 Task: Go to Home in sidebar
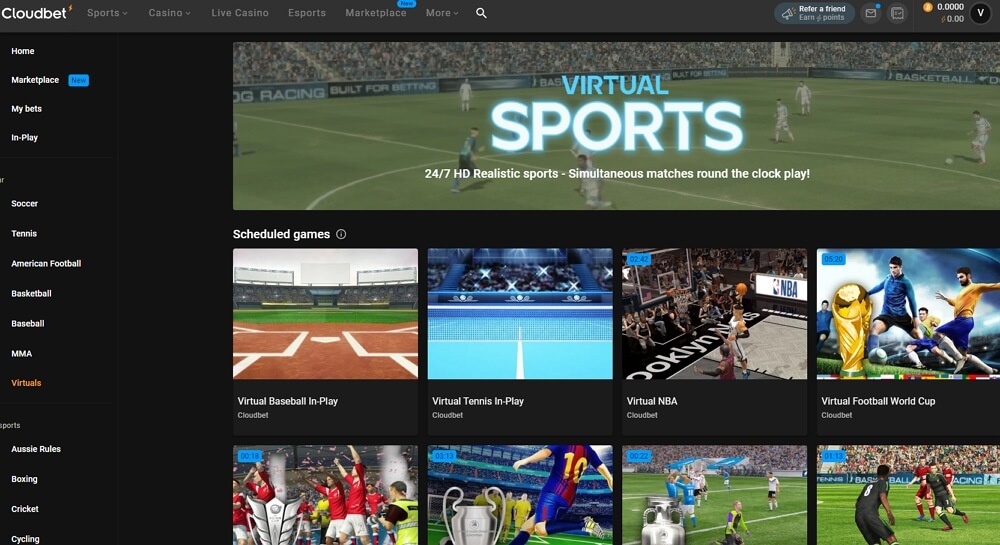point(23,51)
